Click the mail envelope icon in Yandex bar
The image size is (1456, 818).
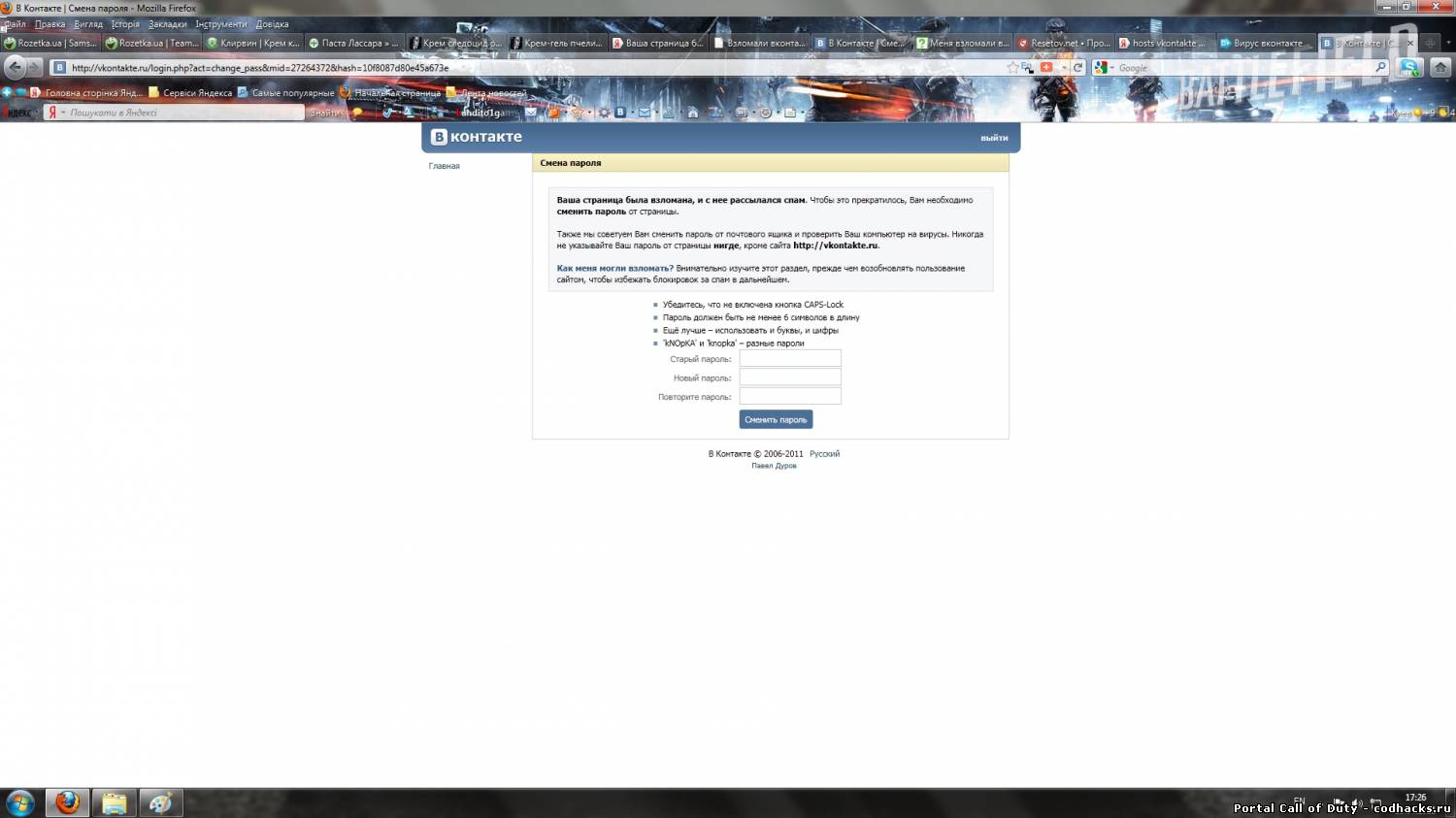[x=645, y=113]
